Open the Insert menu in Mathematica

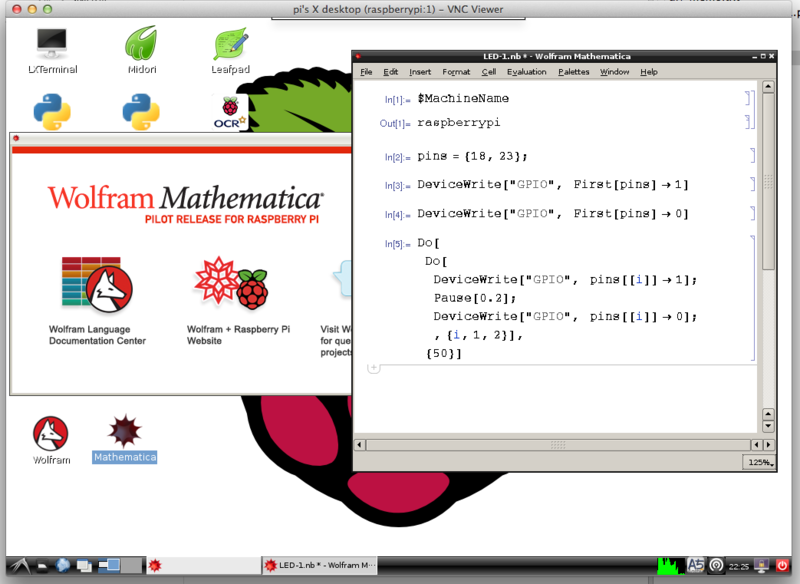pos(420,72)
